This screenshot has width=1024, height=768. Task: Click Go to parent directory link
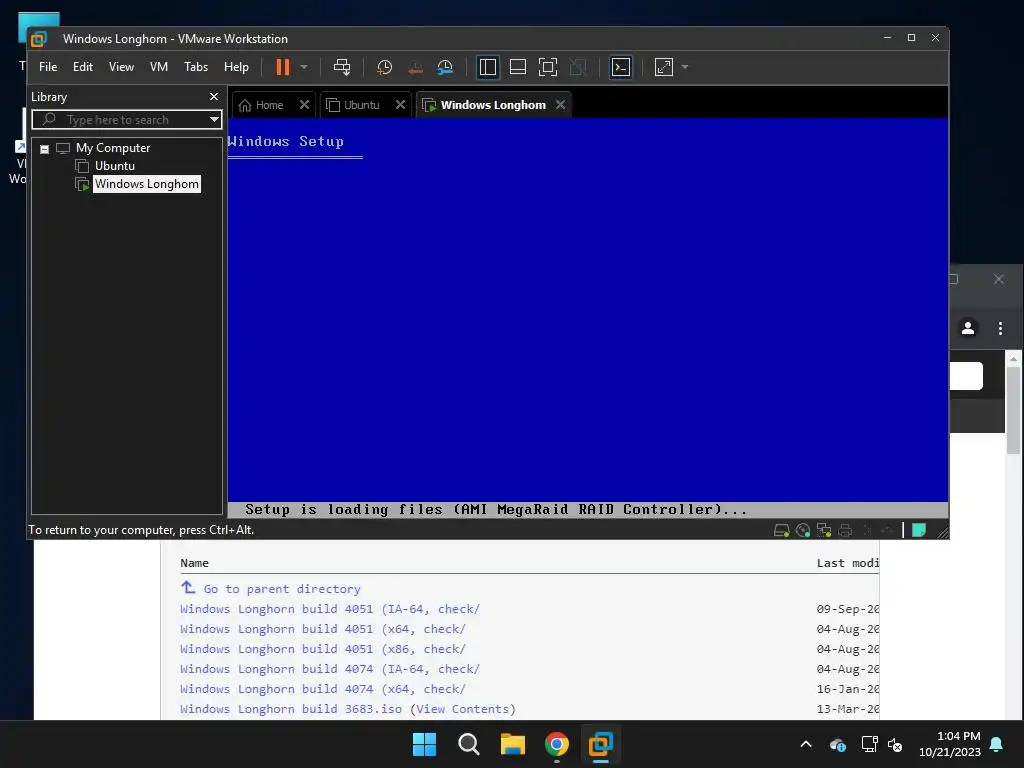point(281,589)
